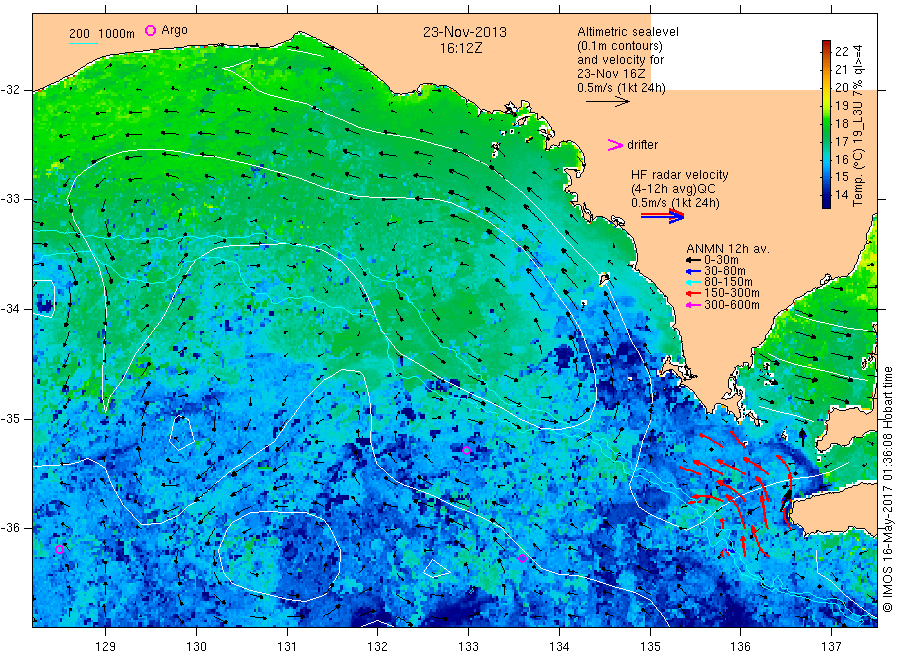Screen dimensions: 900x660
Task: Click the '16:12Z' time label
Action: point(461,49)
